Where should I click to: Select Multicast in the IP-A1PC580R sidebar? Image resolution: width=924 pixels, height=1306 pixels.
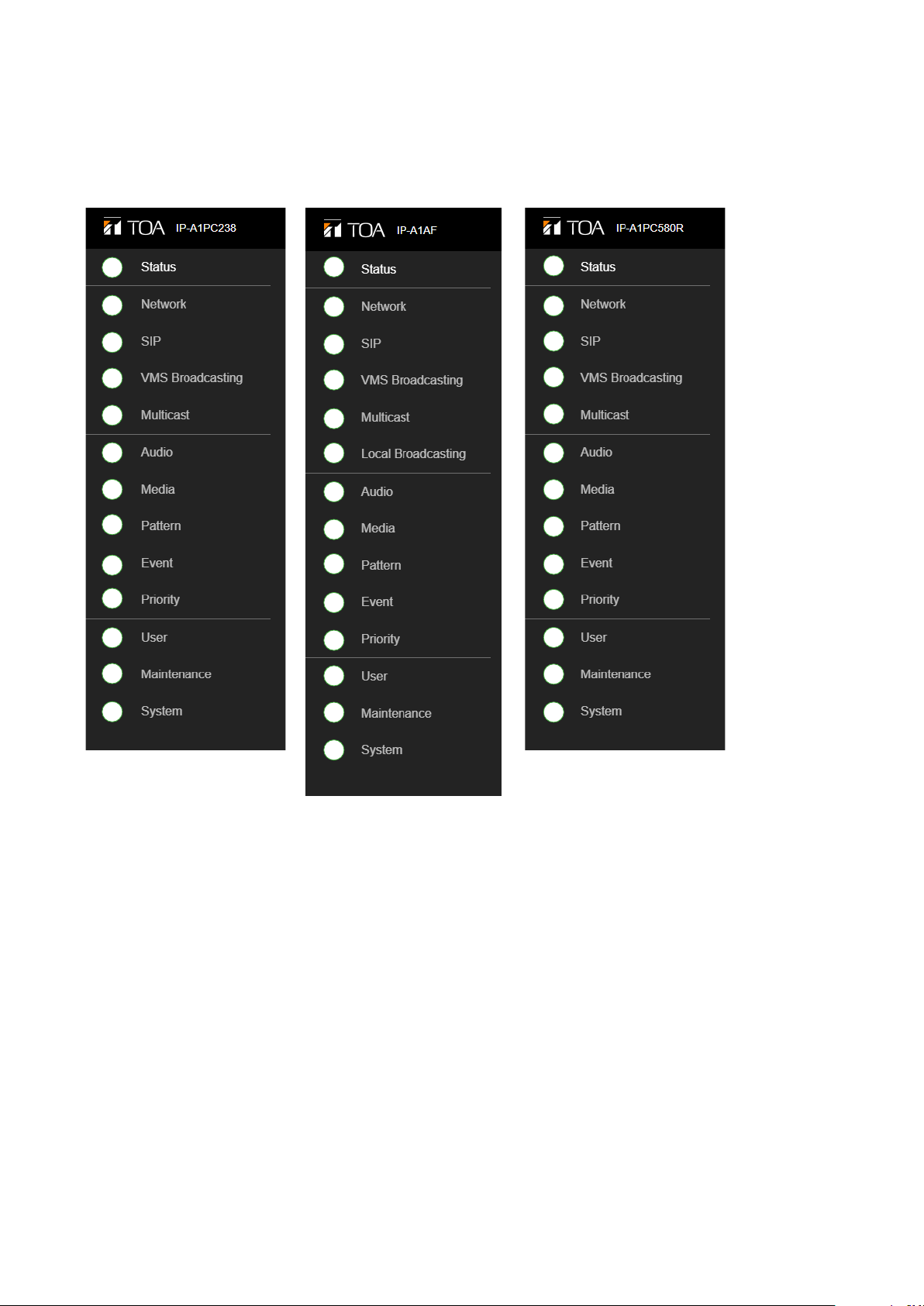click(605, 415)
